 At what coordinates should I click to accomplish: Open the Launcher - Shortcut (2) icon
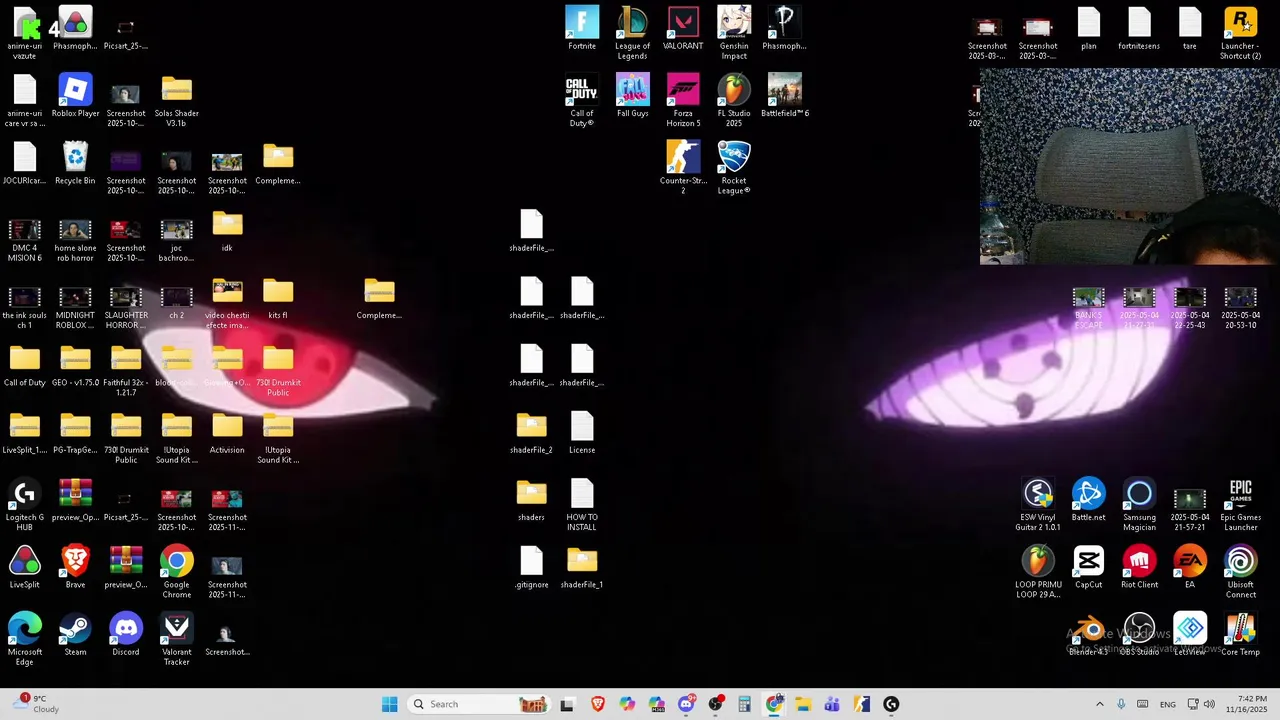[x=1240, y=33]
